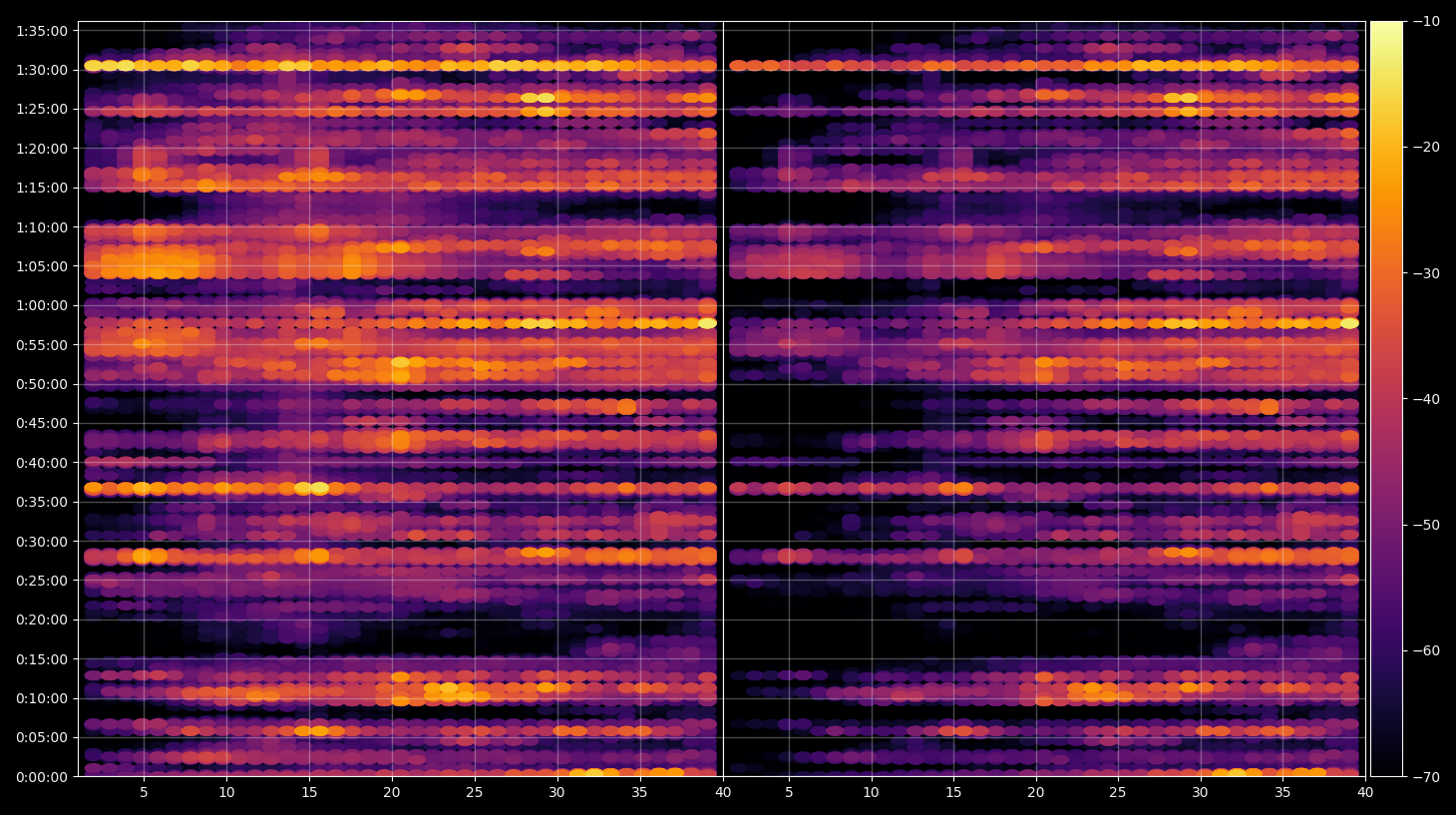
Task: Select the 1:20:00 y-axis tick label
Action: pyautogui.click(x=42, y=149)
